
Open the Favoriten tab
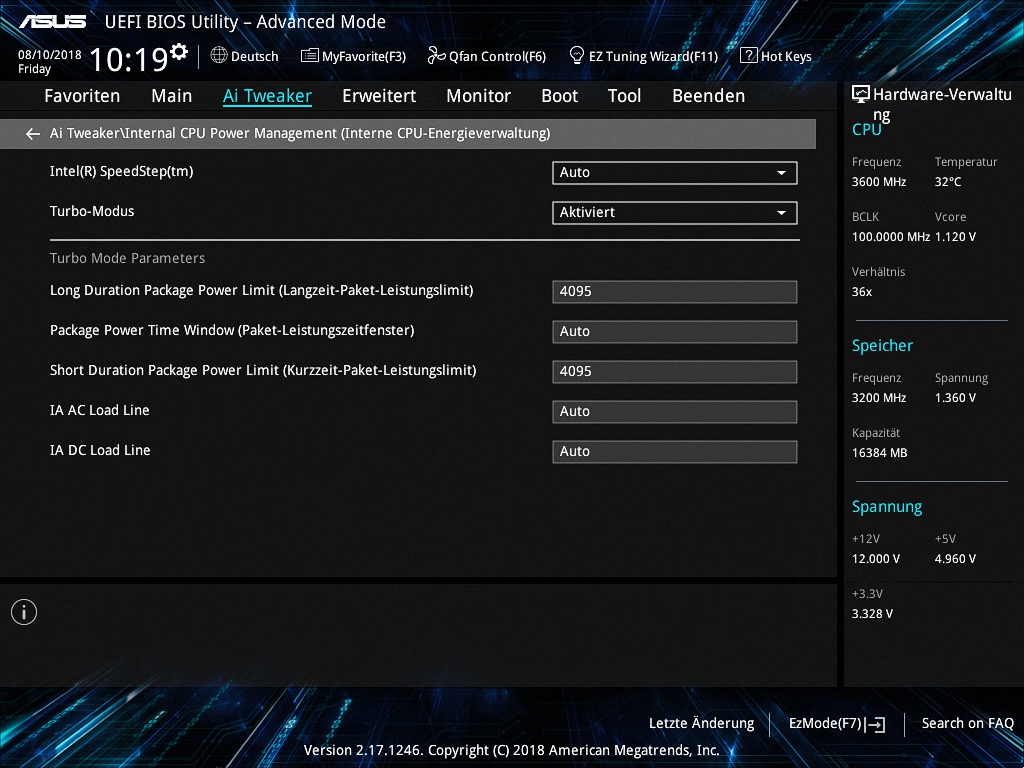[82, 96]
